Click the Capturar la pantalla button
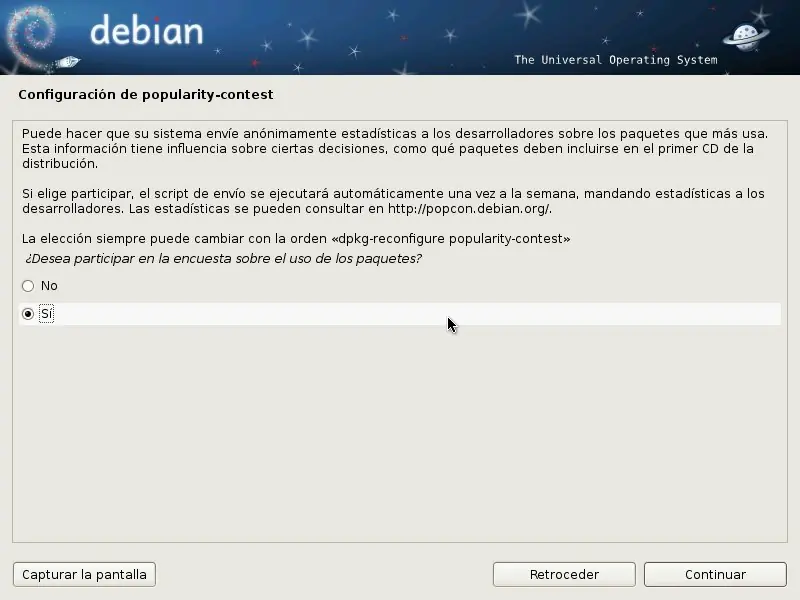This screenshot has height=600, width=800. 83,574
